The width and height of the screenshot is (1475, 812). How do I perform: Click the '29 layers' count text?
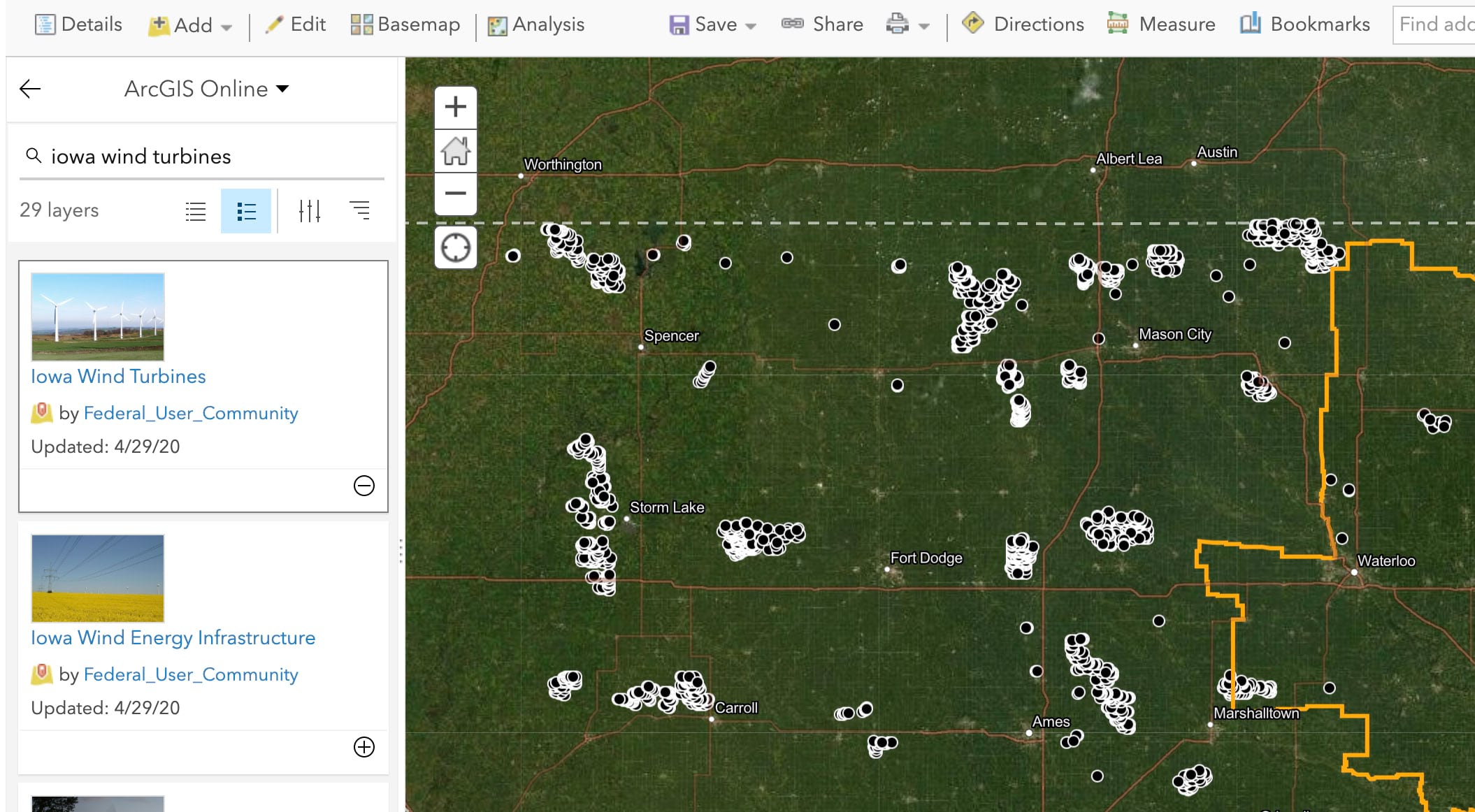click(x=59, y=210)
